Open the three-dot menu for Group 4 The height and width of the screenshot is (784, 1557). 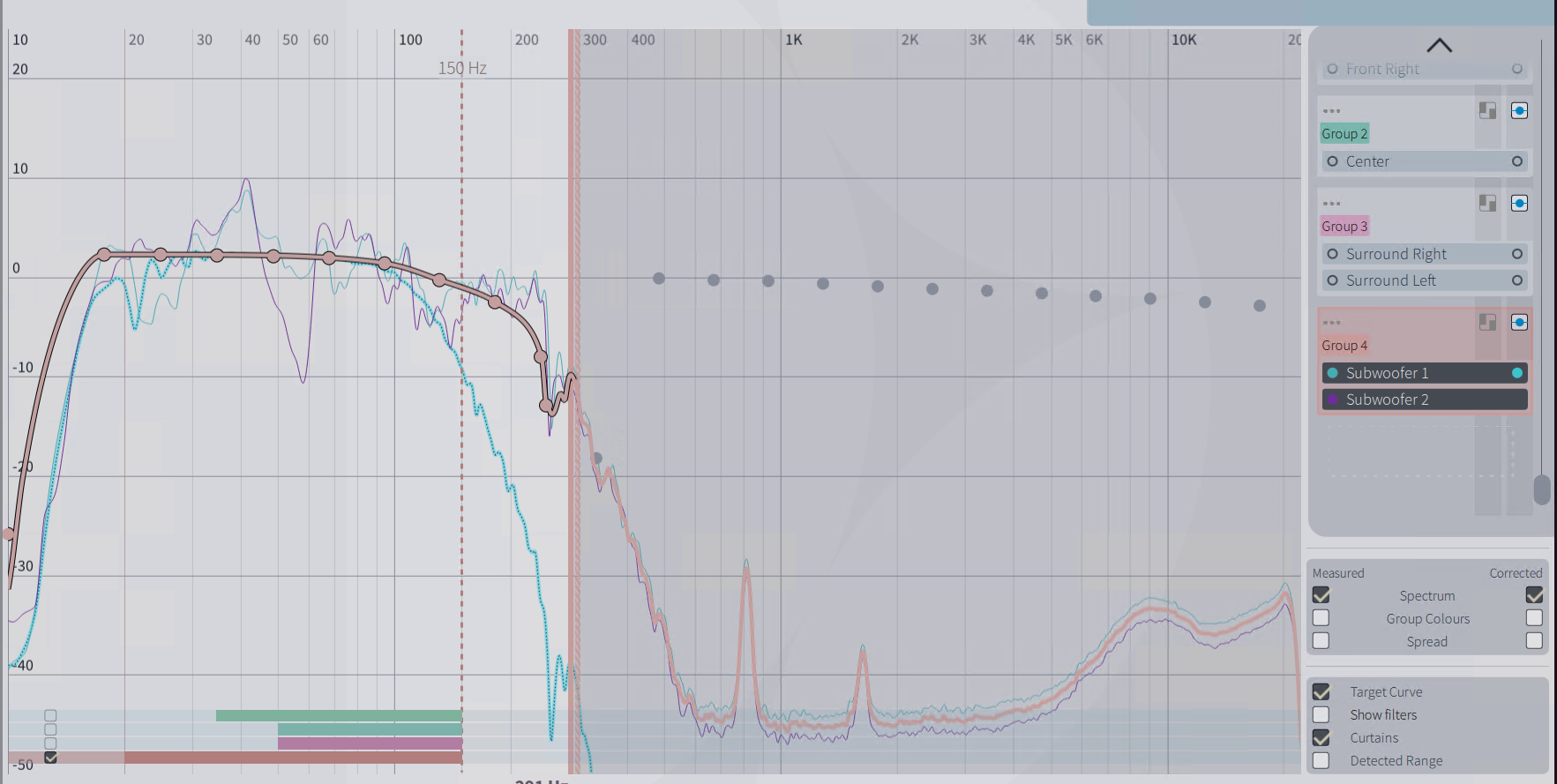coord(1331,323)
